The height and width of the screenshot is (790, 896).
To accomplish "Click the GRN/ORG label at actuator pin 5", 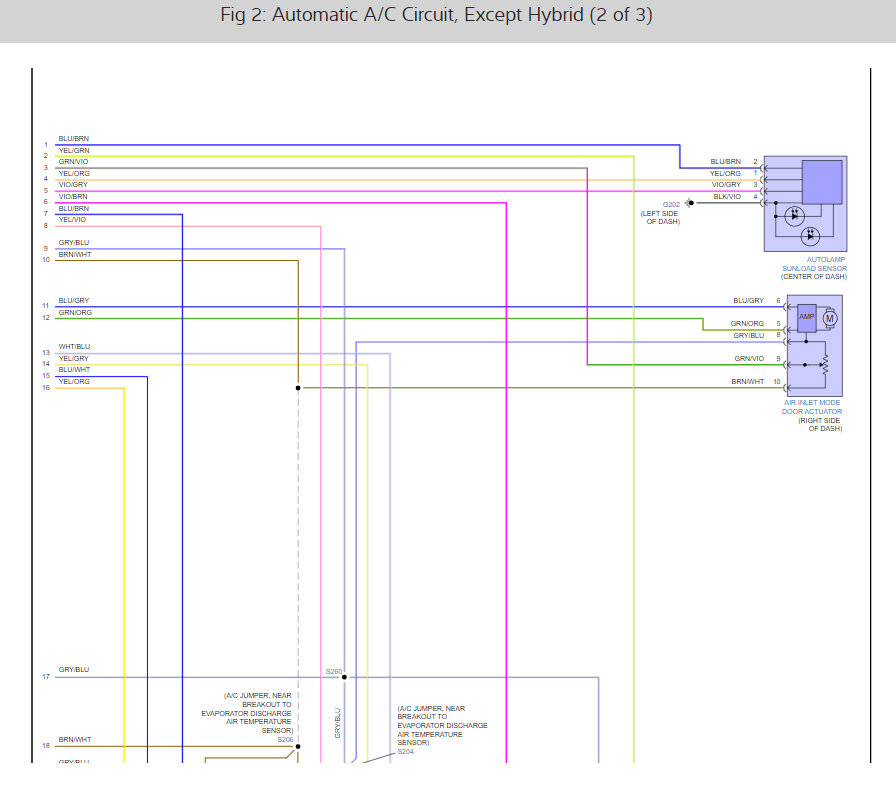I will [x=747, y=324].
